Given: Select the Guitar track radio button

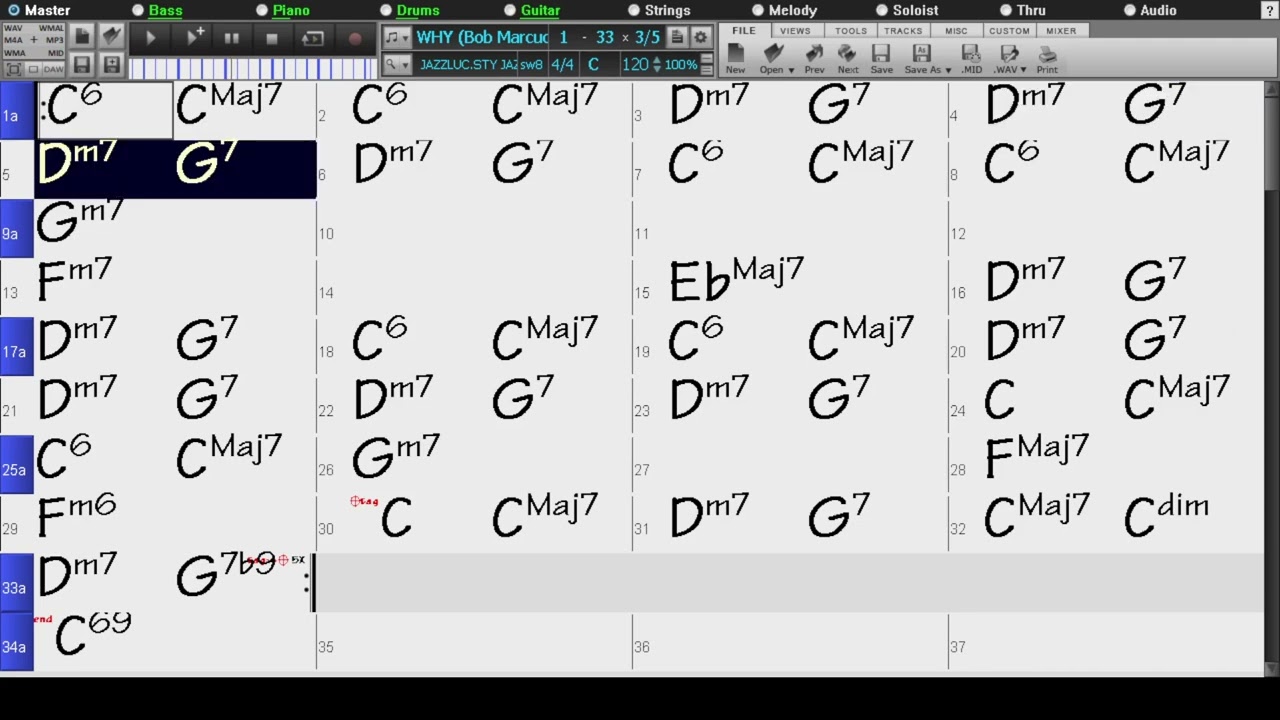Looking at the screenshot, I should (x=510, y=10).
